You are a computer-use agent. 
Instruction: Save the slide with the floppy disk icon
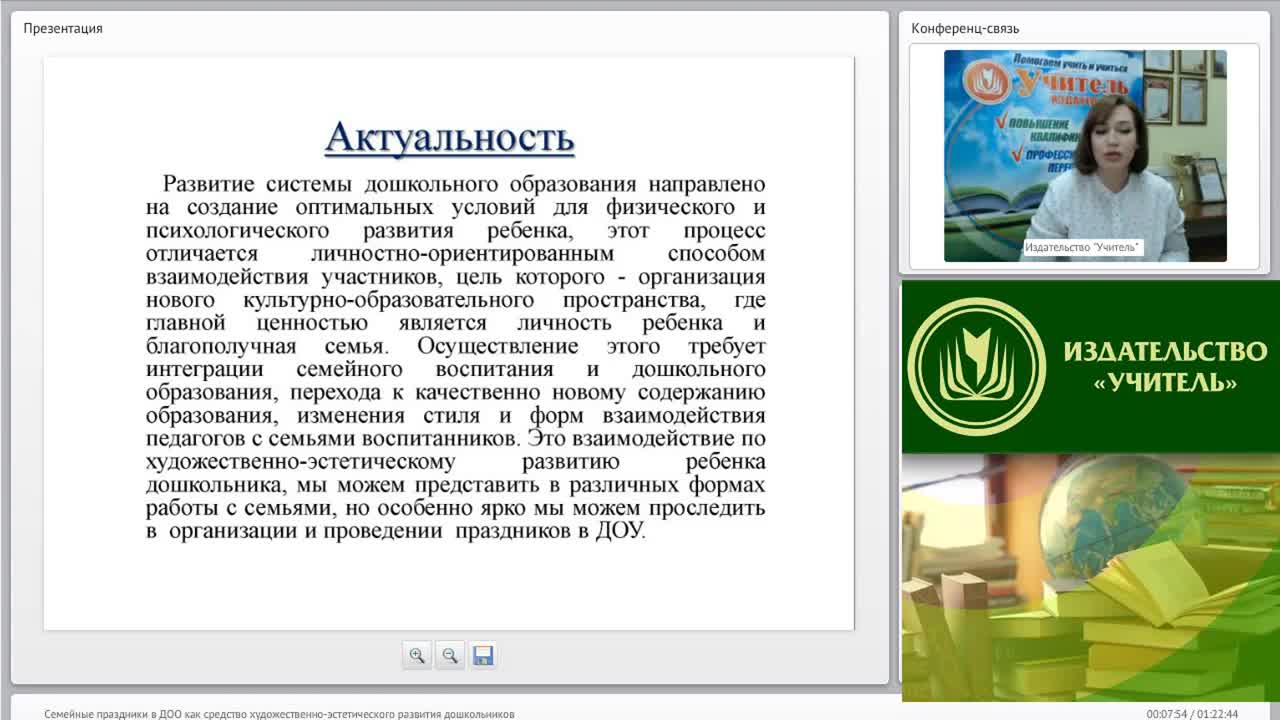pyautogui.click(x=483, y=655)
